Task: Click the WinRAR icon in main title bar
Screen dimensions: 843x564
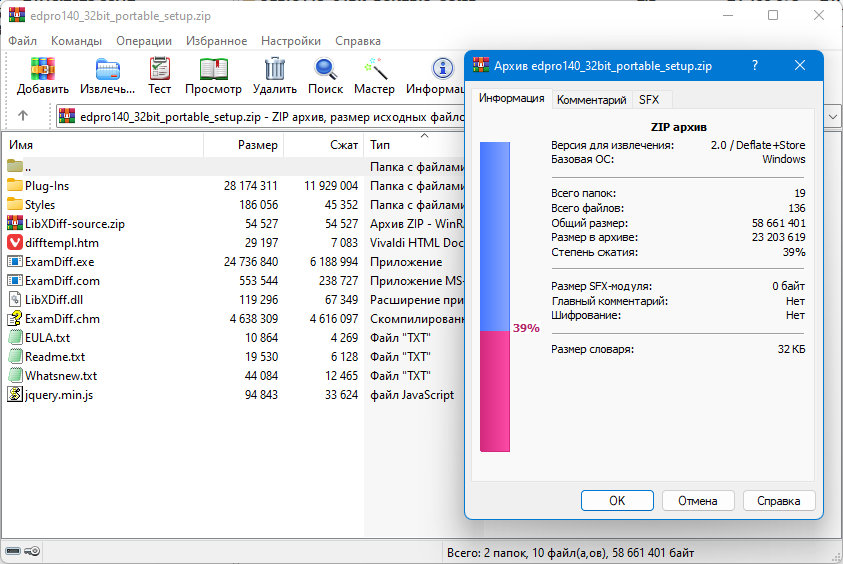Action: point(17,15)
